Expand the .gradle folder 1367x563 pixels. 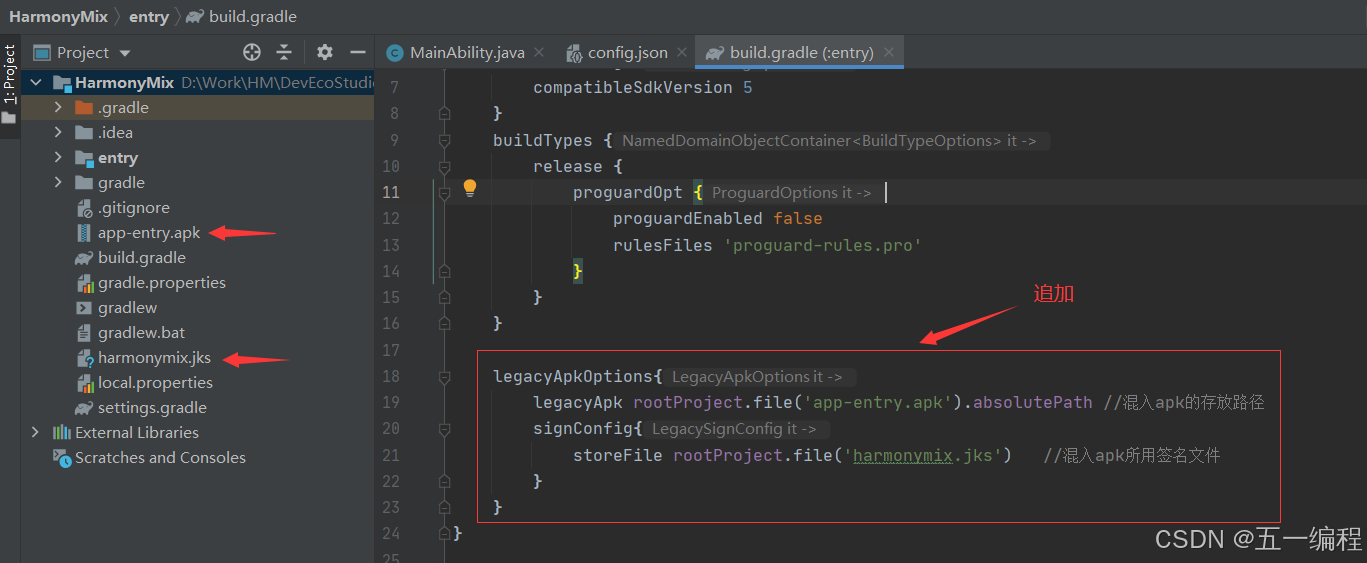(58, 107)
